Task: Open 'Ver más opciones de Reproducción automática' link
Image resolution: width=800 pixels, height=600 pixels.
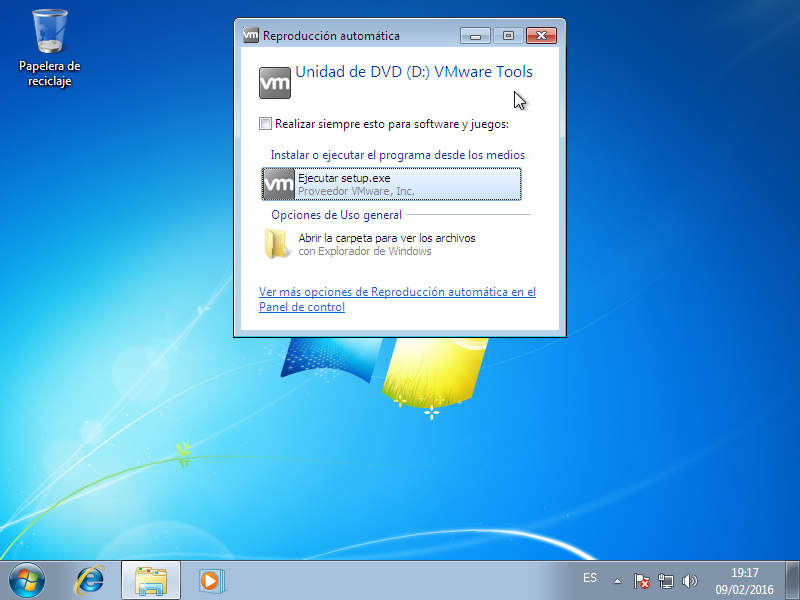Action: pos(397,299)
